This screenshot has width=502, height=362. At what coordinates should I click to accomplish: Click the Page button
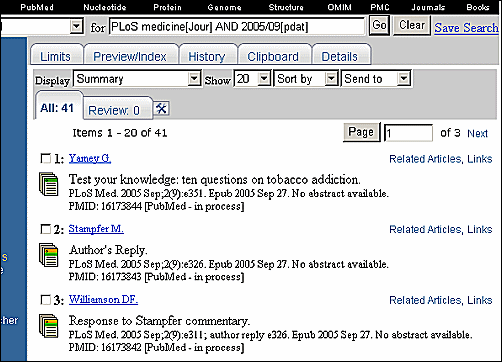click(361, 132)
